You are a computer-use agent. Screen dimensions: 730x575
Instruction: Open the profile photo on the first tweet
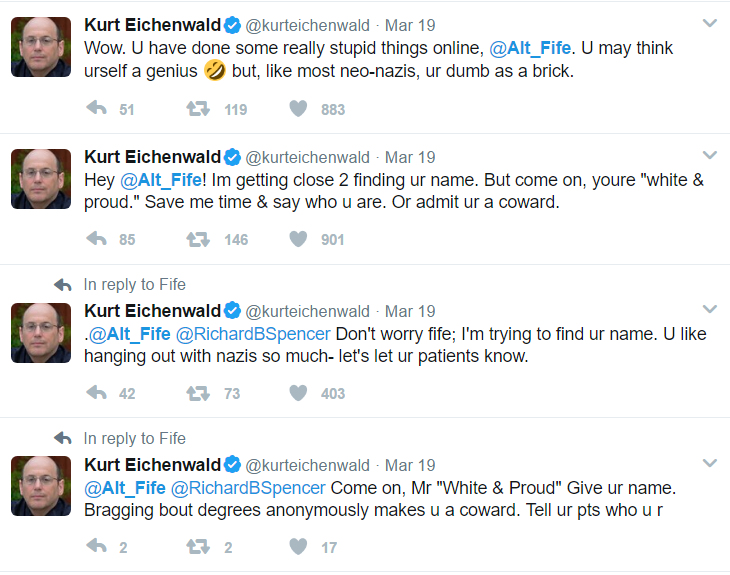41,47
